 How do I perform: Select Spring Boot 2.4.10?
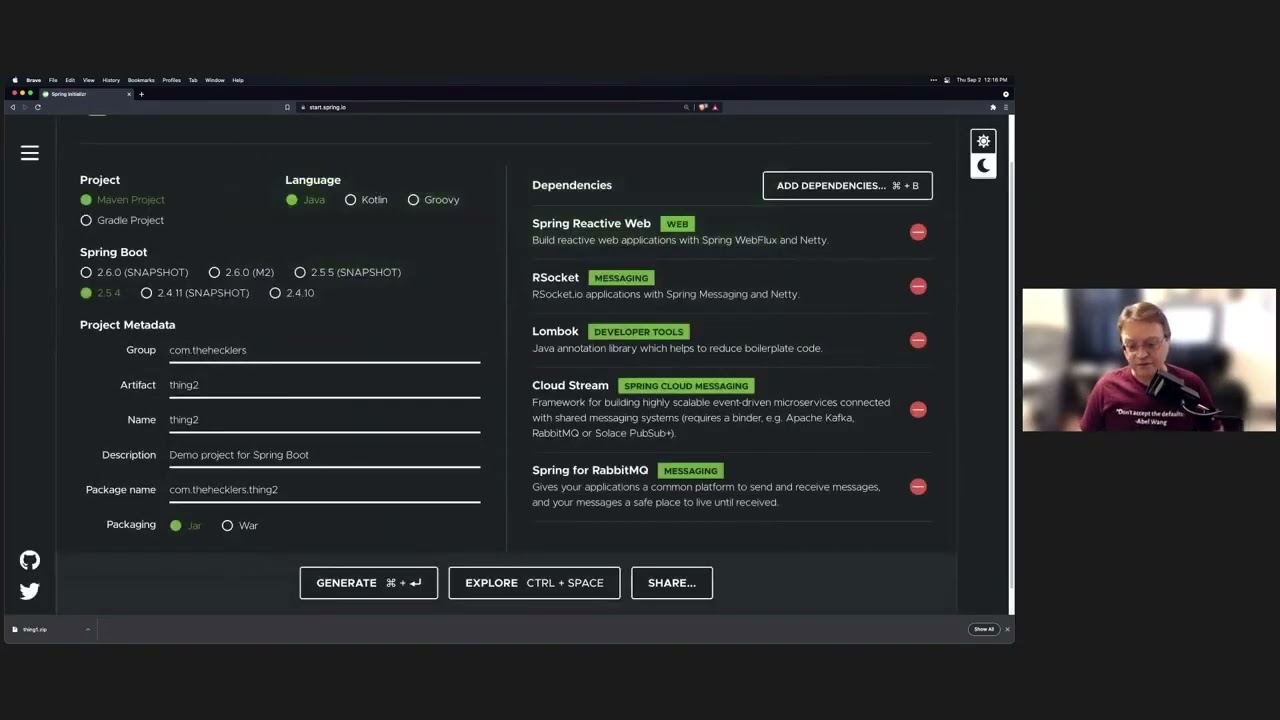tap(292, 293)
